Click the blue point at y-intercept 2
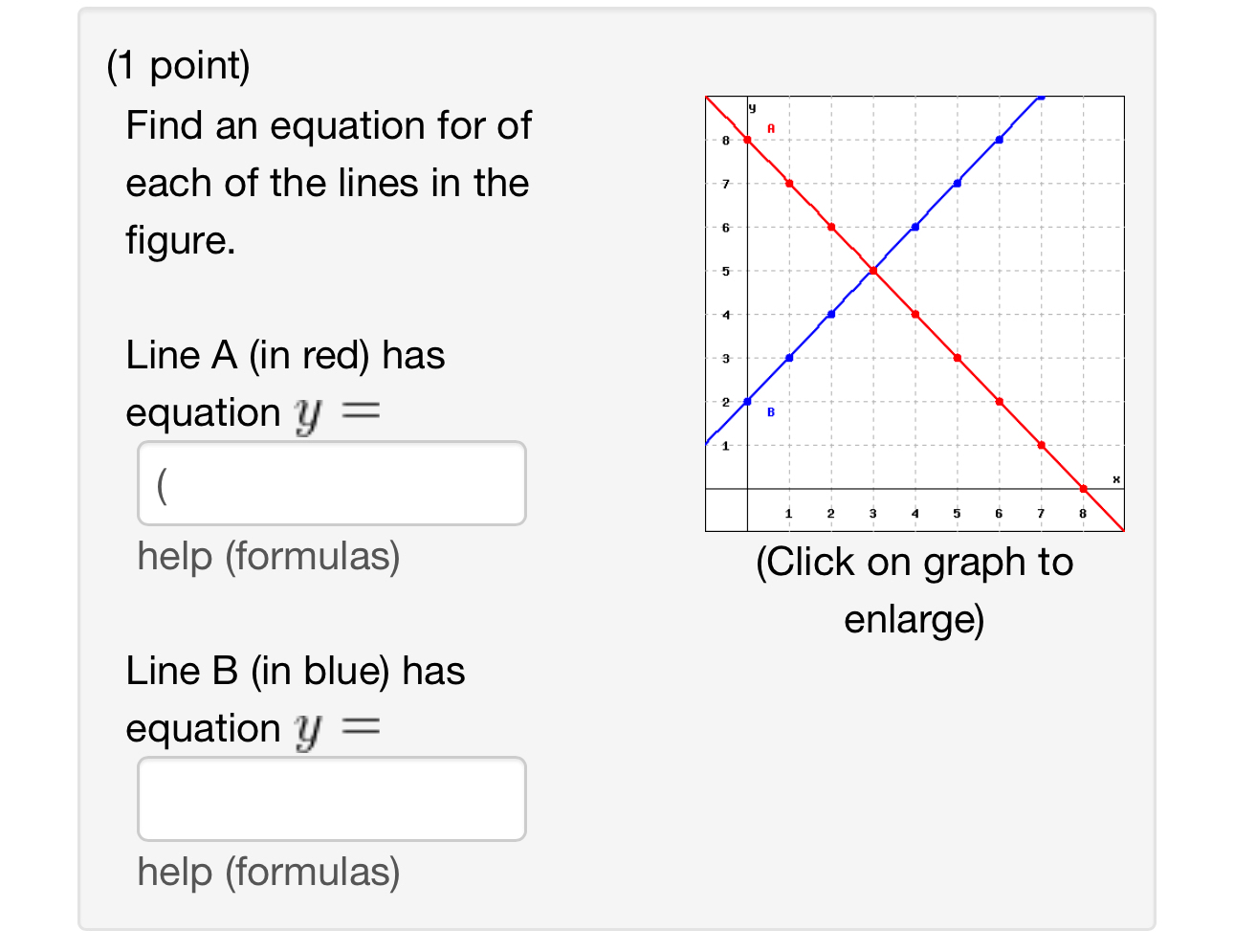 [x=747, y=401]
